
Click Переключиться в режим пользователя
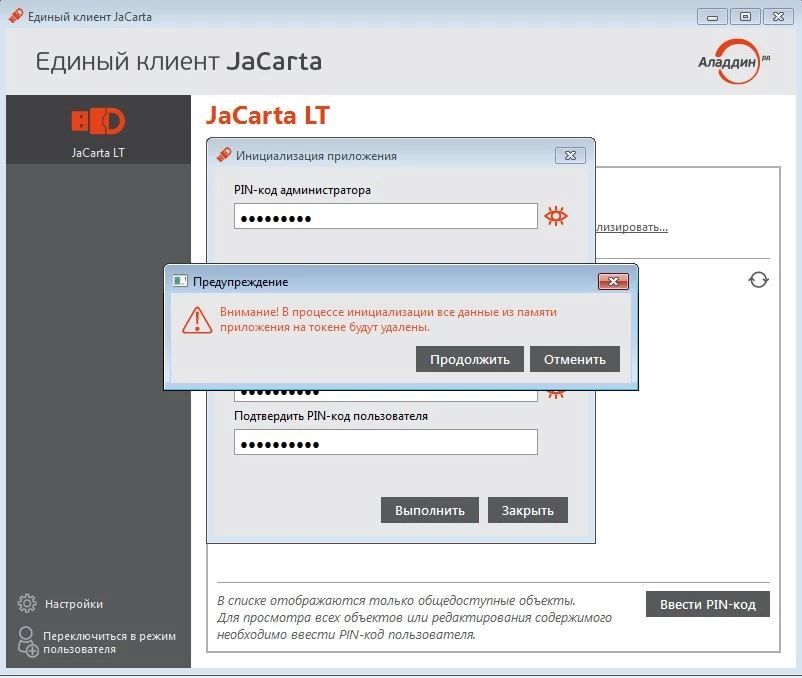tap(97, 642)
